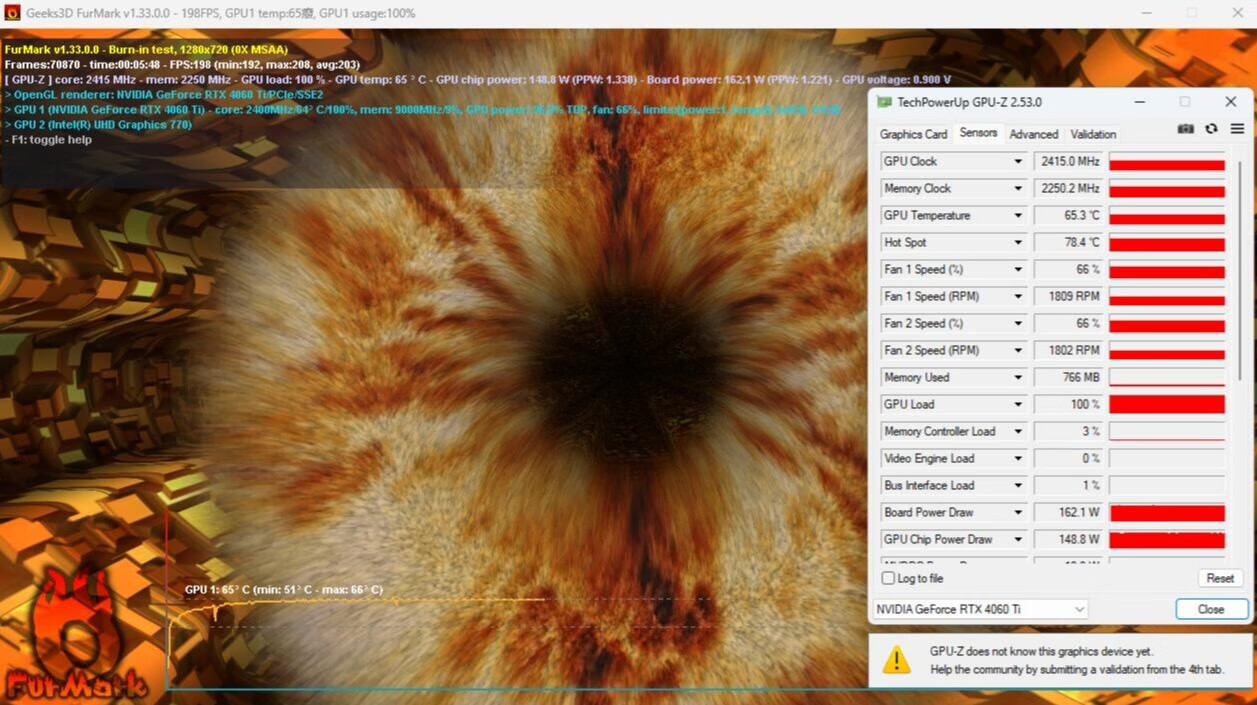Take a GPU-Z screenshot with the camera icon
Screen dimensions: 1257x705
pos(1186,130)
